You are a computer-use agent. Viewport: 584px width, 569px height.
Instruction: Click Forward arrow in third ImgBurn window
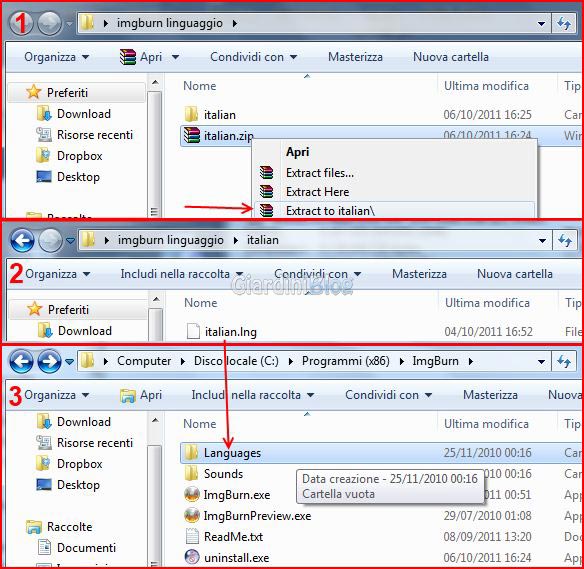[49, 361]
